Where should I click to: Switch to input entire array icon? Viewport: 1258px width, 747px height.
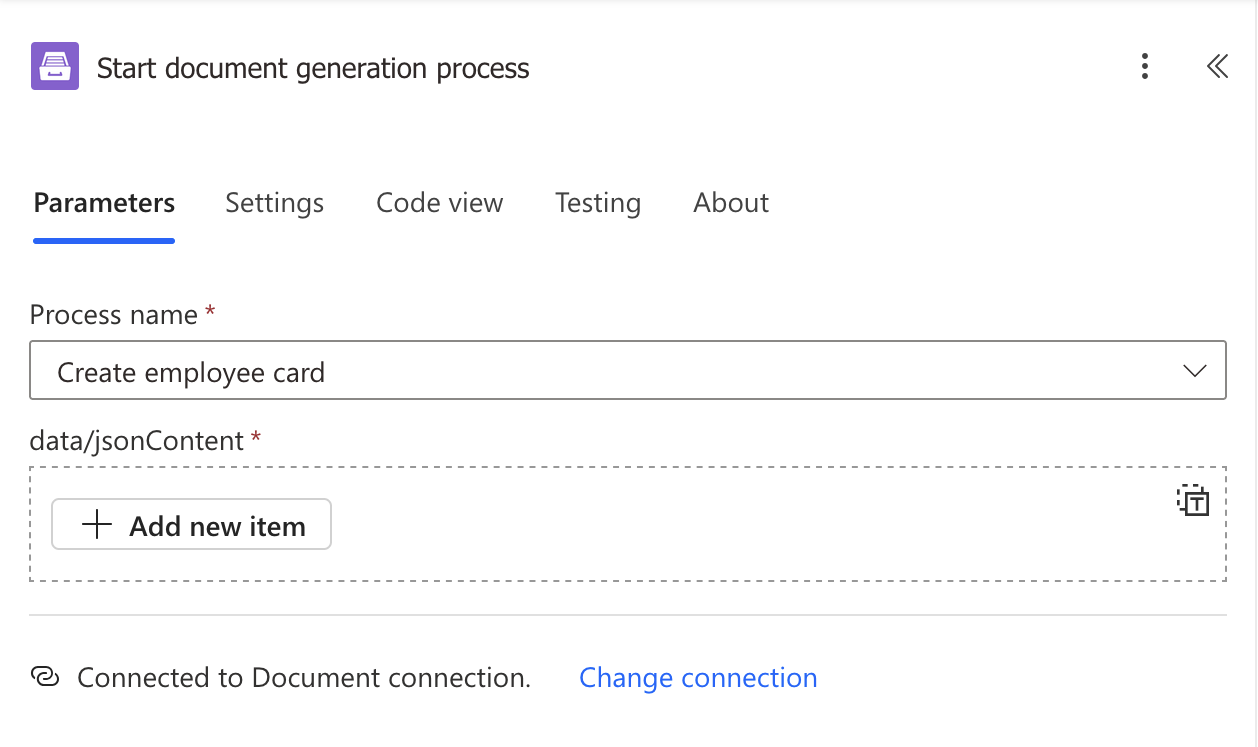click(1192, 500)
